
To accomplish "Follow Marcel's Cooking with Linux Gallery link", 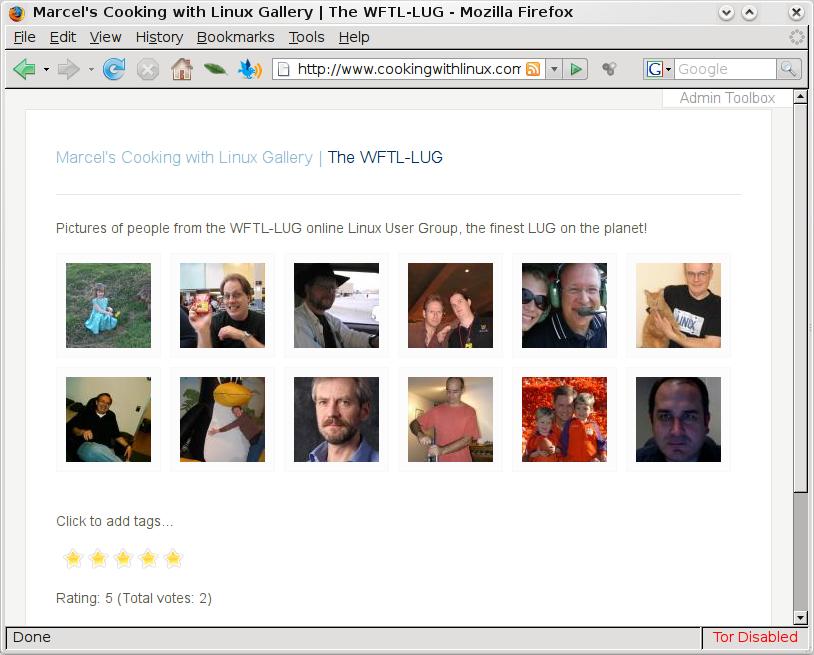I will click(184, 157).
